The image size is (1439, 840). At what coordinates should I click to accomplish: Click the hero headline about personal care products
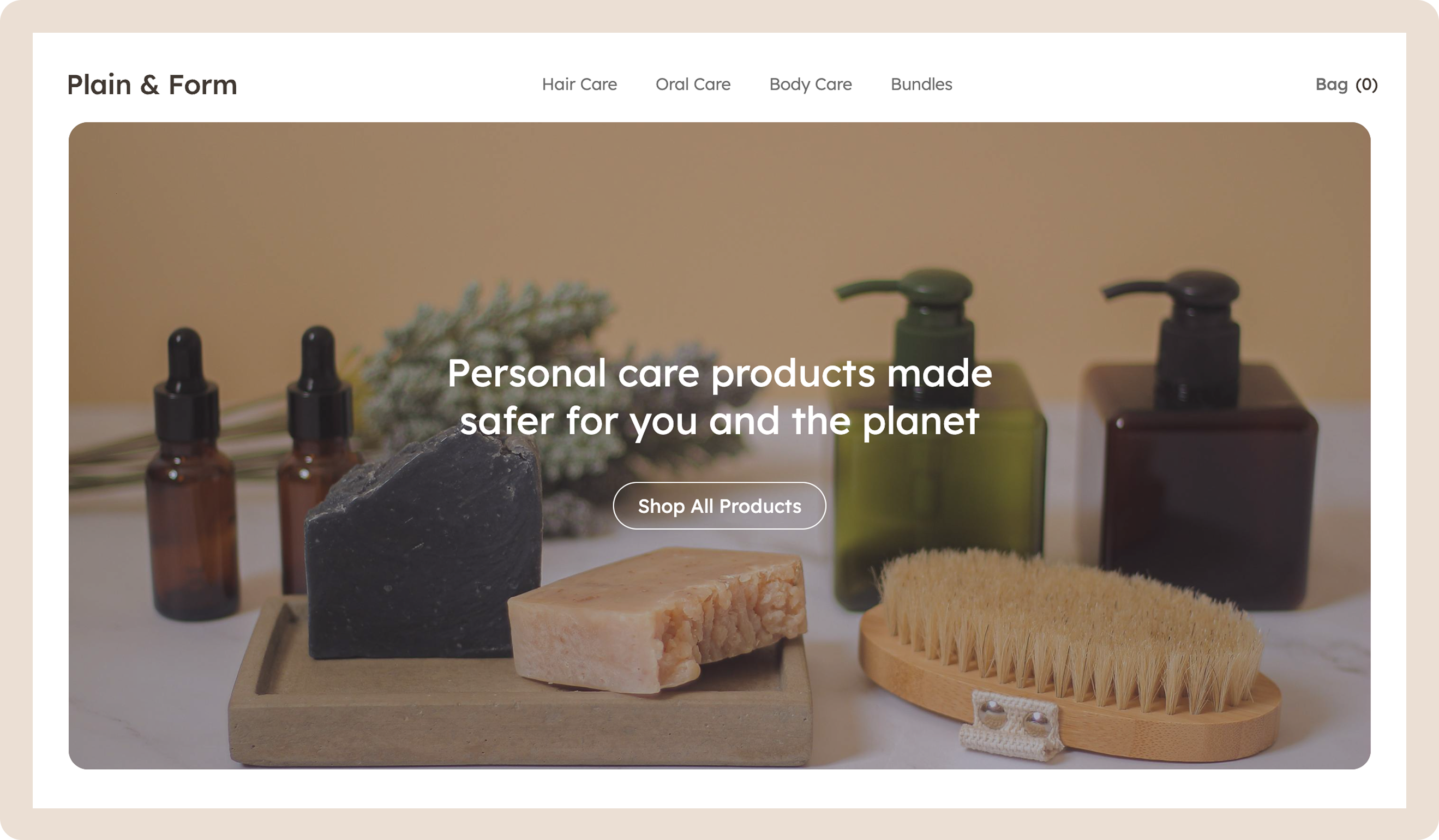719,398
